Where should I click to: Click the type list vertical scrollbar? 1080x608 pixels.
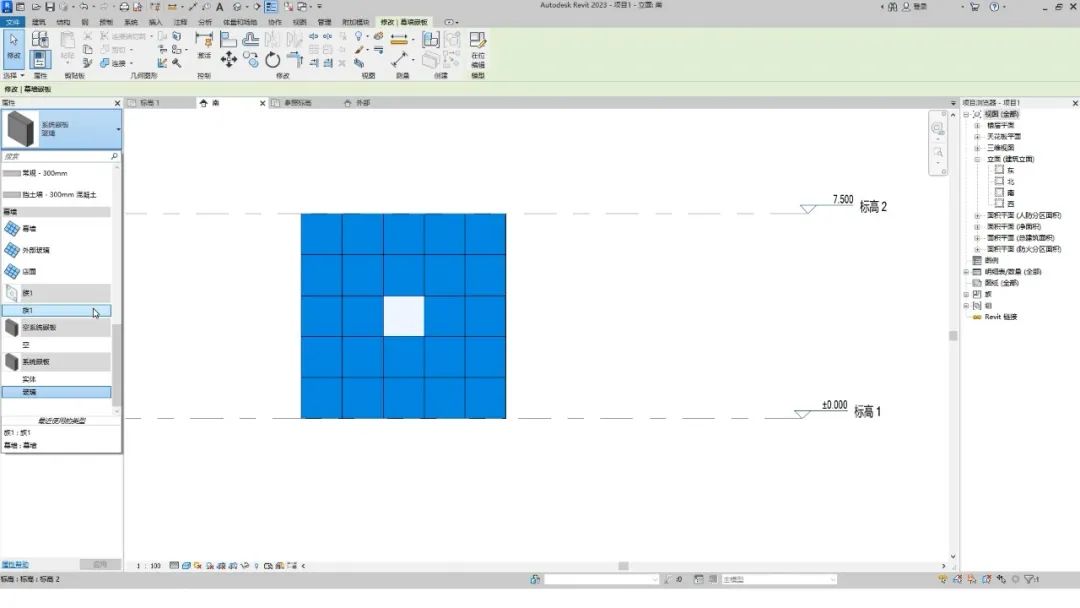click(116, 360)
